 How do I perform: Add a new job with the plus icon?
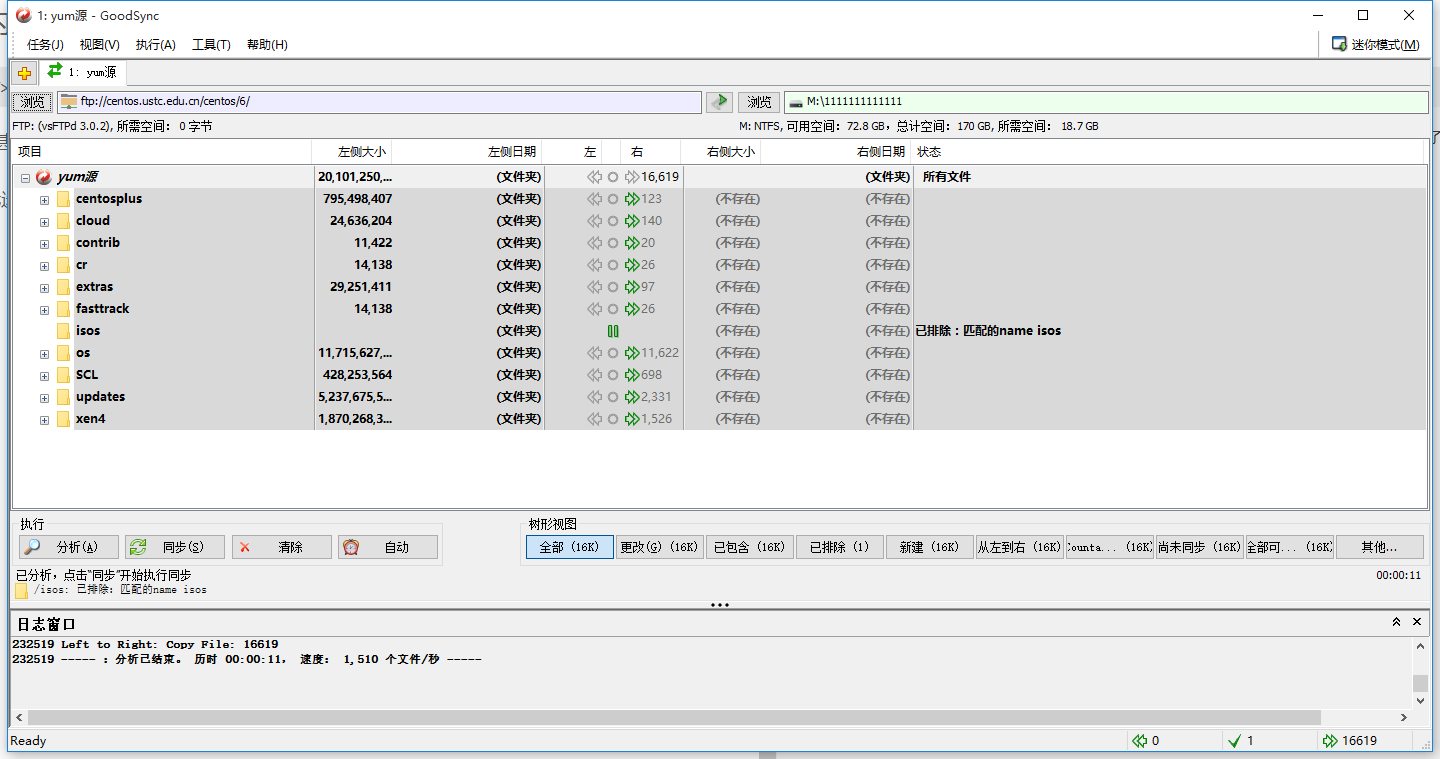tap(25, 73)
